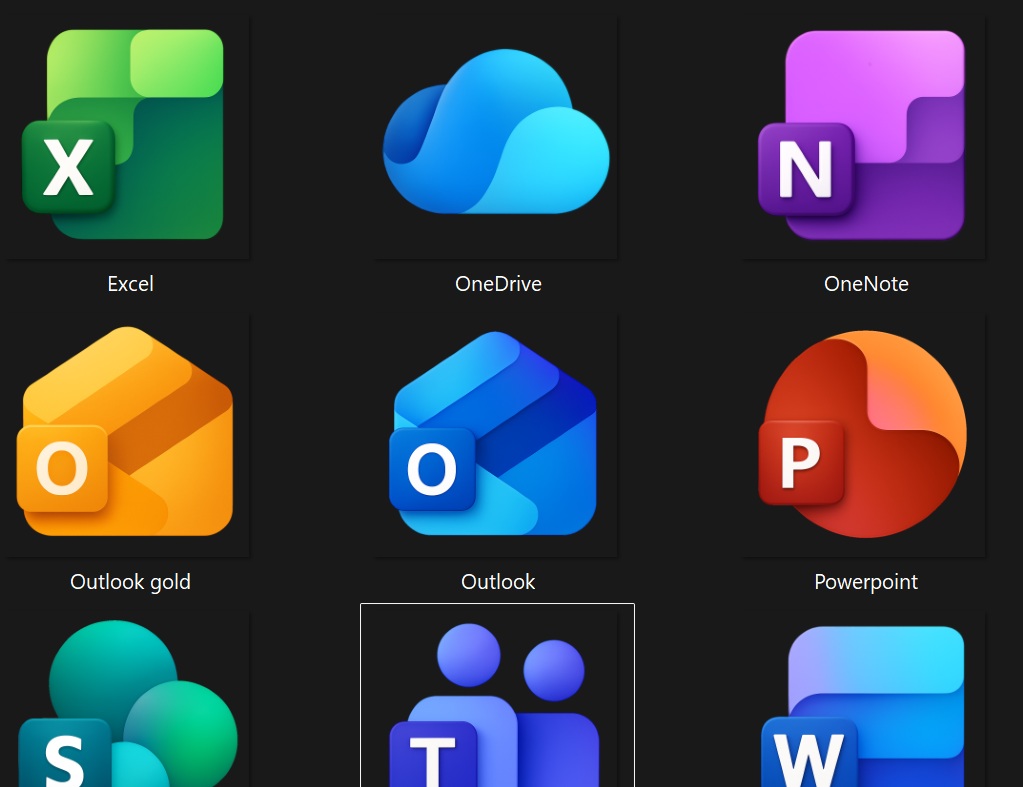
Task: Open the blue Outlook envelope icon
Action: pos(496,432)
